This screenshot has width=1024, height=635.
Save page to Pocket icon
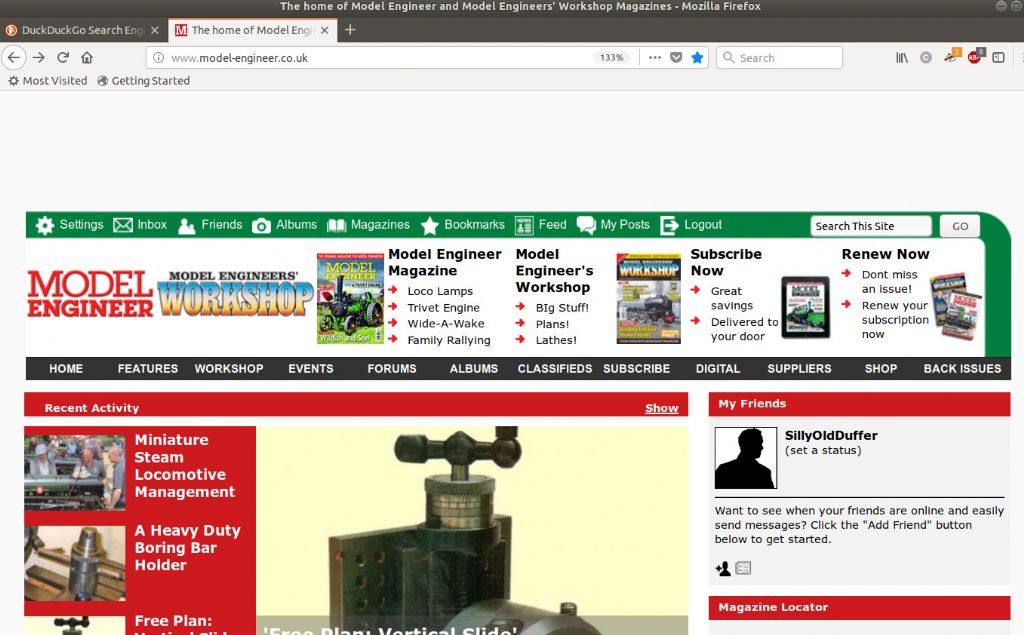tap(676, 57)
